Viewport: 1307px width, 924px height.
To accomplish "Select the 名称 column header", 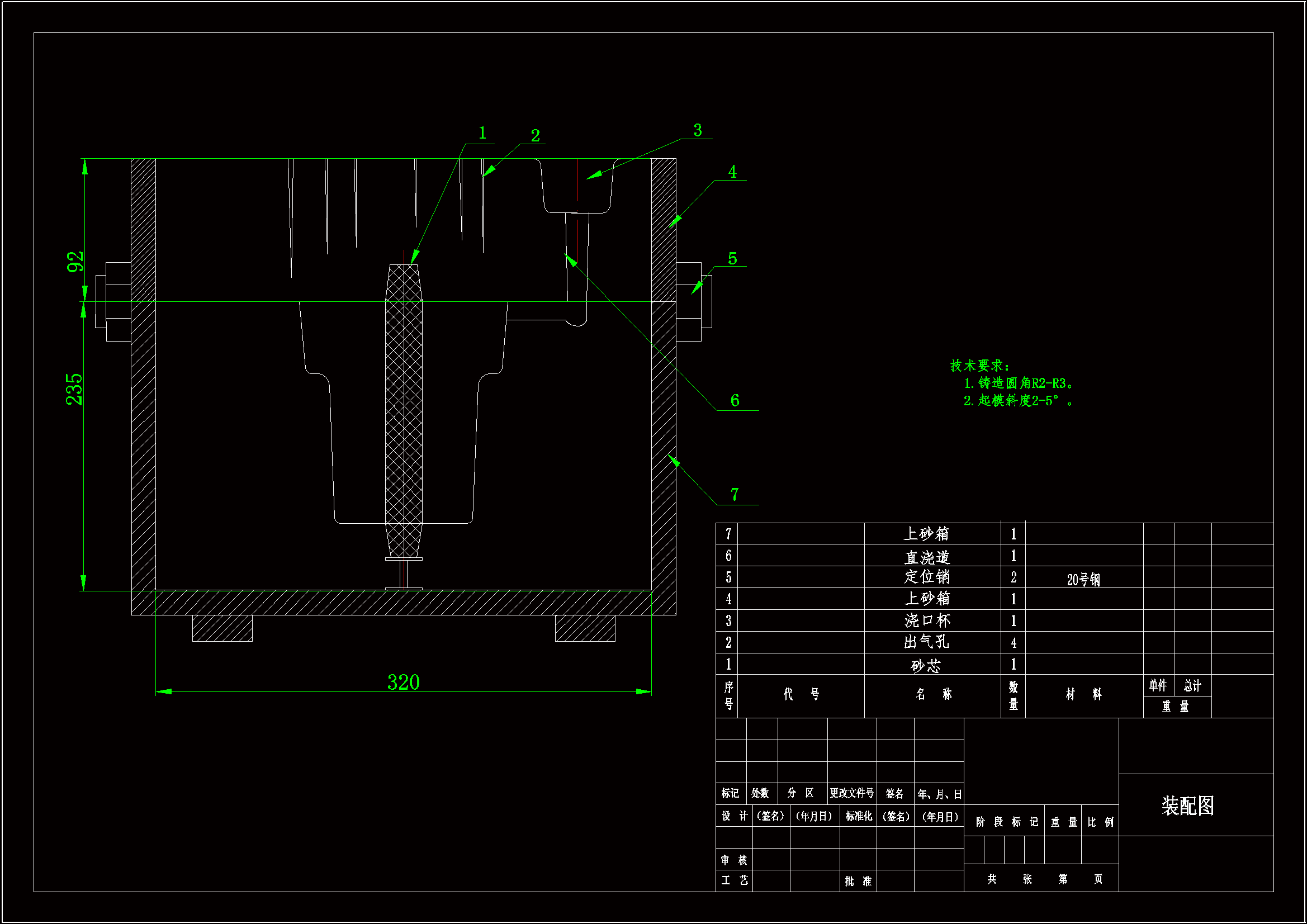I will (x=933, y=695).
